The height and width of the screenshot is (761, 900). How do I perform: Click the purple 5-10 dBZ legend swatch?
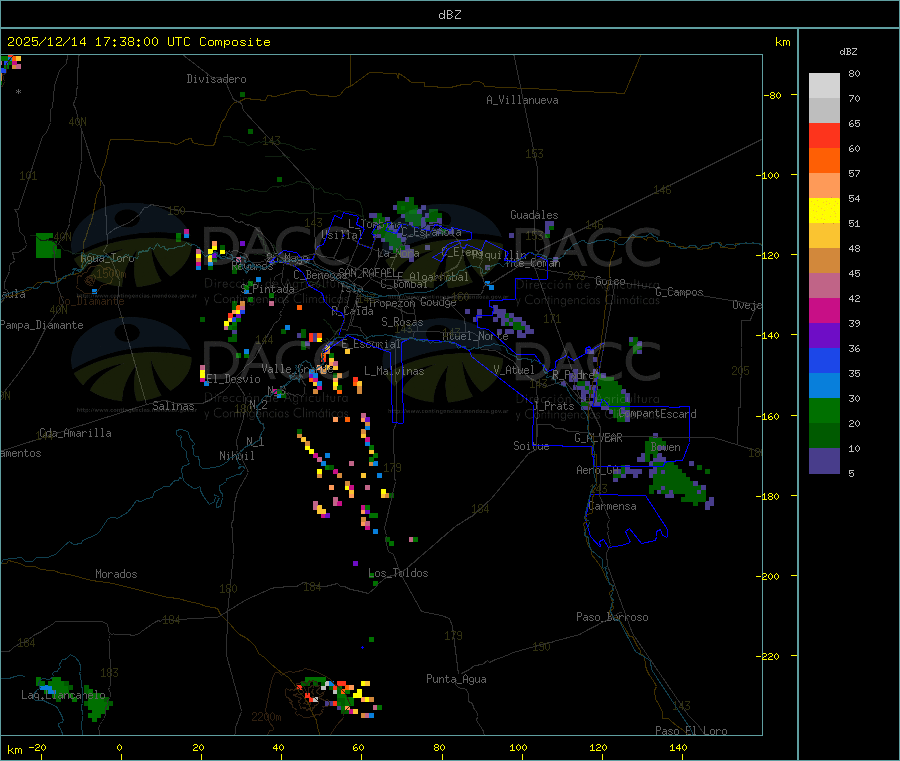[824, 461]
